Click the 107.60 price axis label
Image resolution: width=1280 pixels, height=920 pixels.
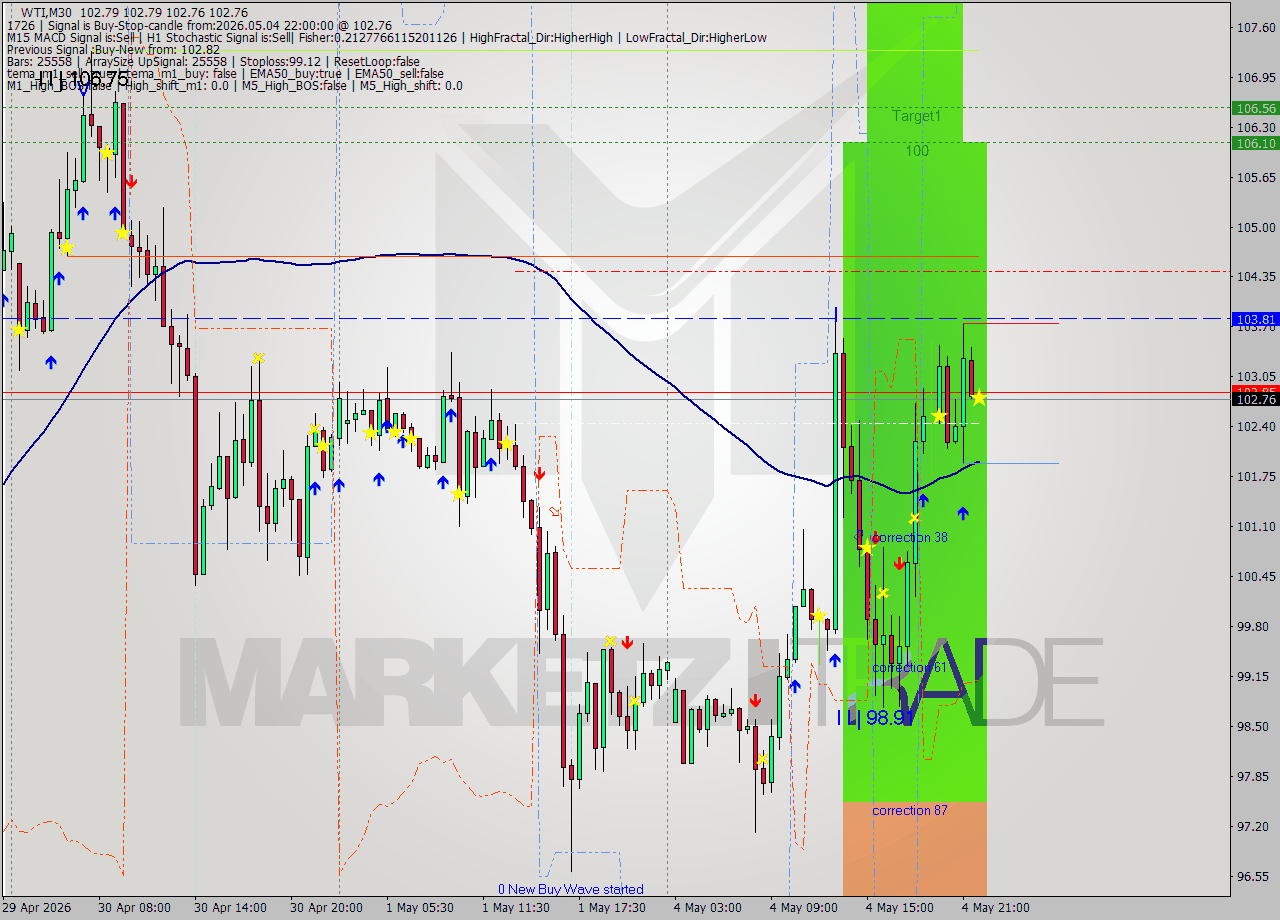pyautogui.click(x=1254, y=28)
